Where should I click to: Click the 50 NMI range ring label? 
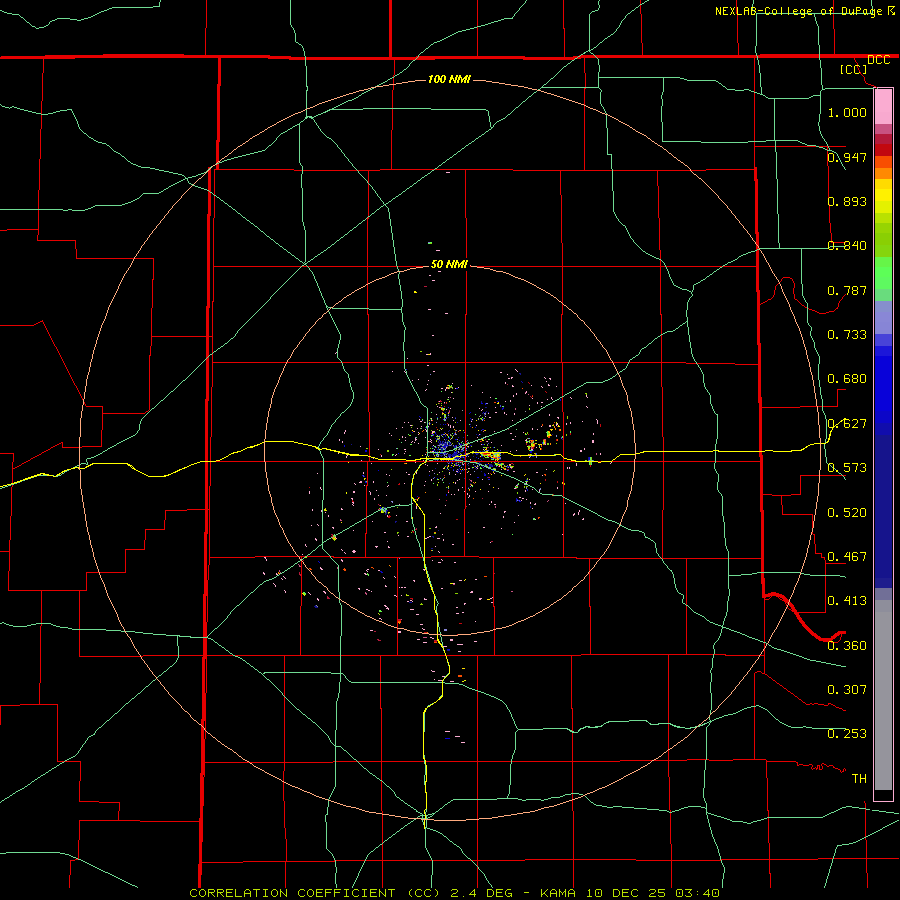point(449,265)
